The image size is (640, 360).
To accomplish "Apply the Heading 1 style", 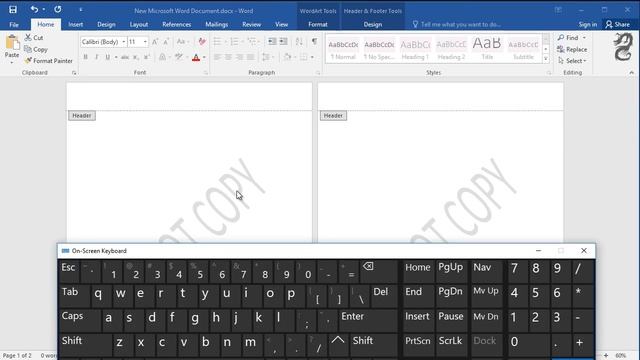I will (415, 49).
